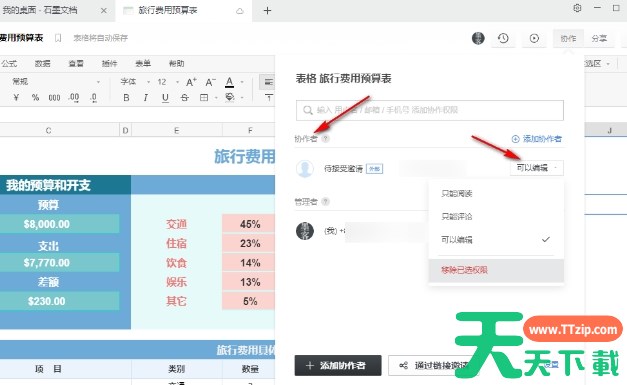Click the dark 添加协作者 button
Screen dimensions: 627x385
coord(338,365)
